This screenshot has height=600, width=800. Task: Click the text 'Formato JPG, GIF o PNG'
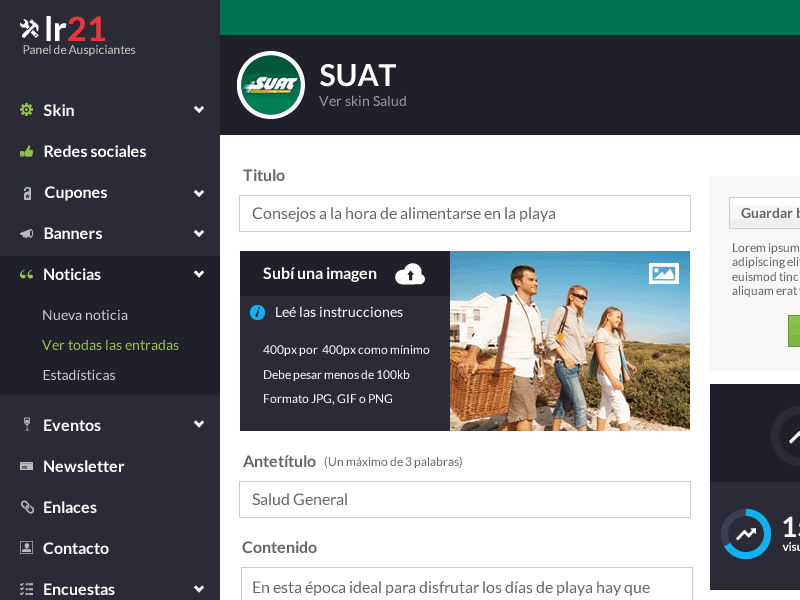tap(328, 399)
